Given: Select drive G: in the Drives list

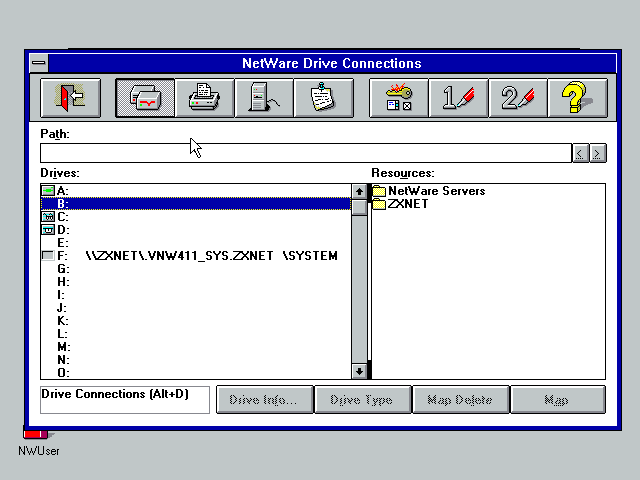Looking at the screenshot, I should pos(196,269).
